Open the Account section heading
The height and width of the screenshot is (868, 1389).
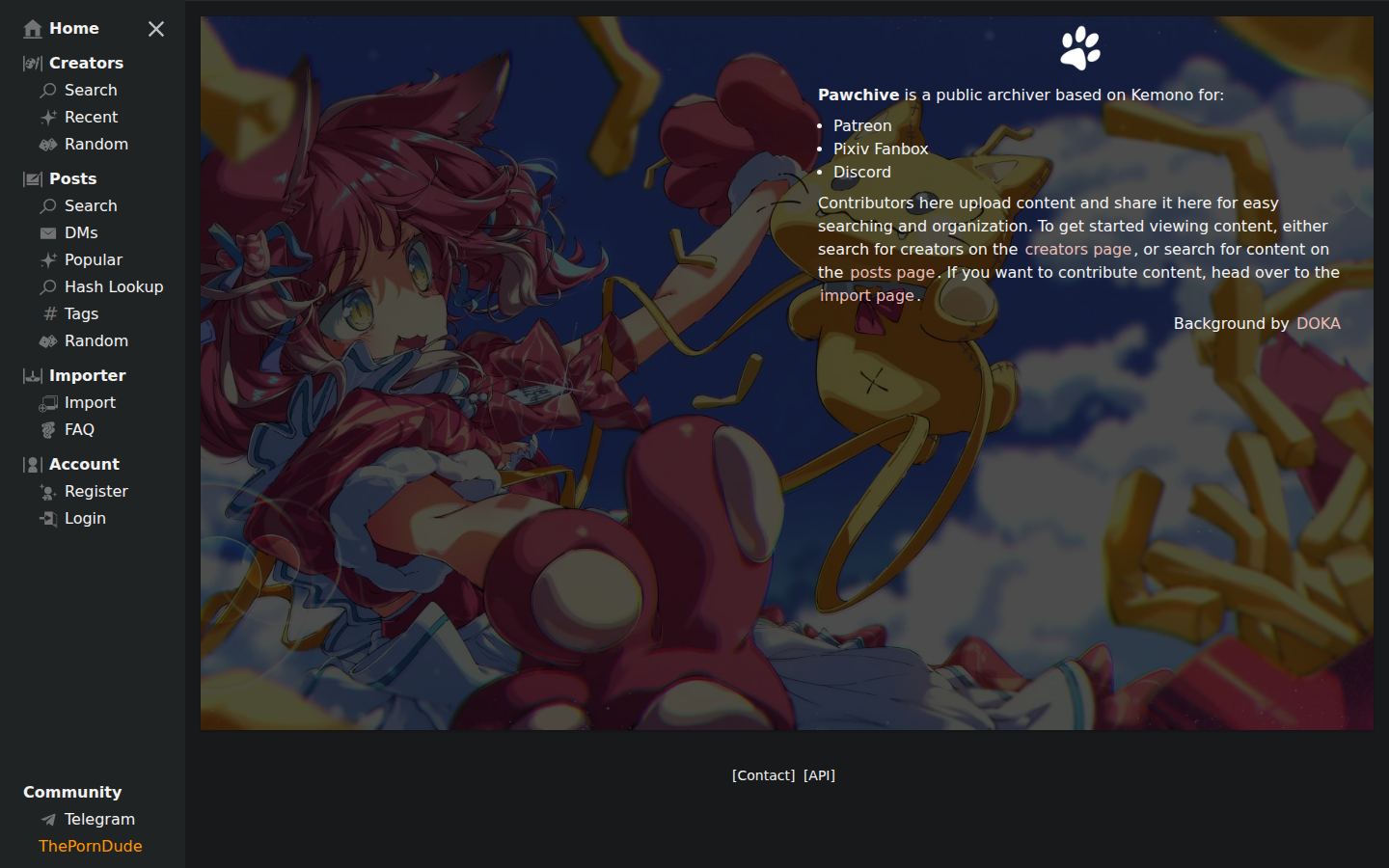tap(84, 465)
